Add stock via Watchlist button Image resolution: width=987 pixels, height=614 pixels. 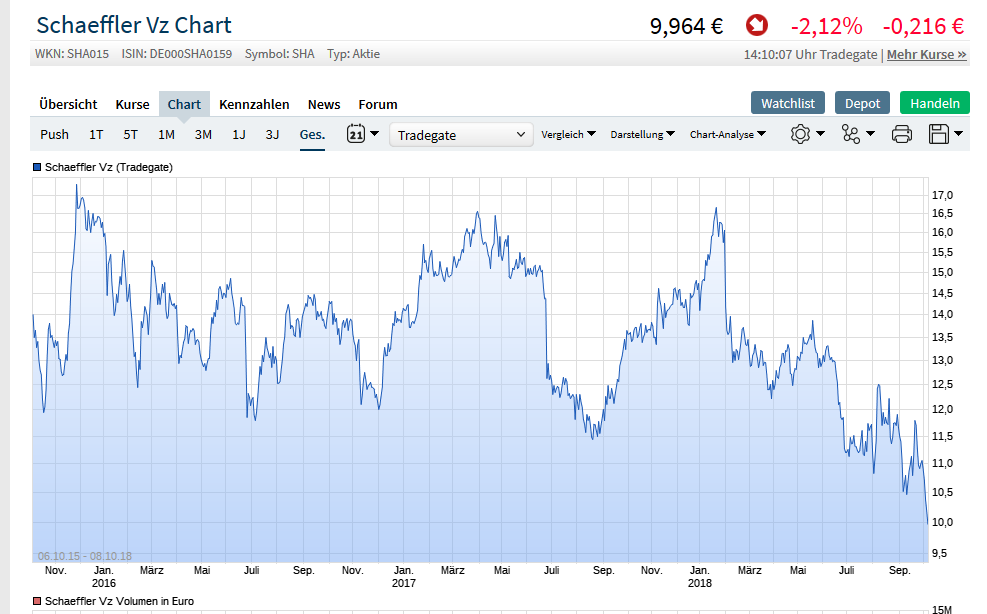pos(787,103)
